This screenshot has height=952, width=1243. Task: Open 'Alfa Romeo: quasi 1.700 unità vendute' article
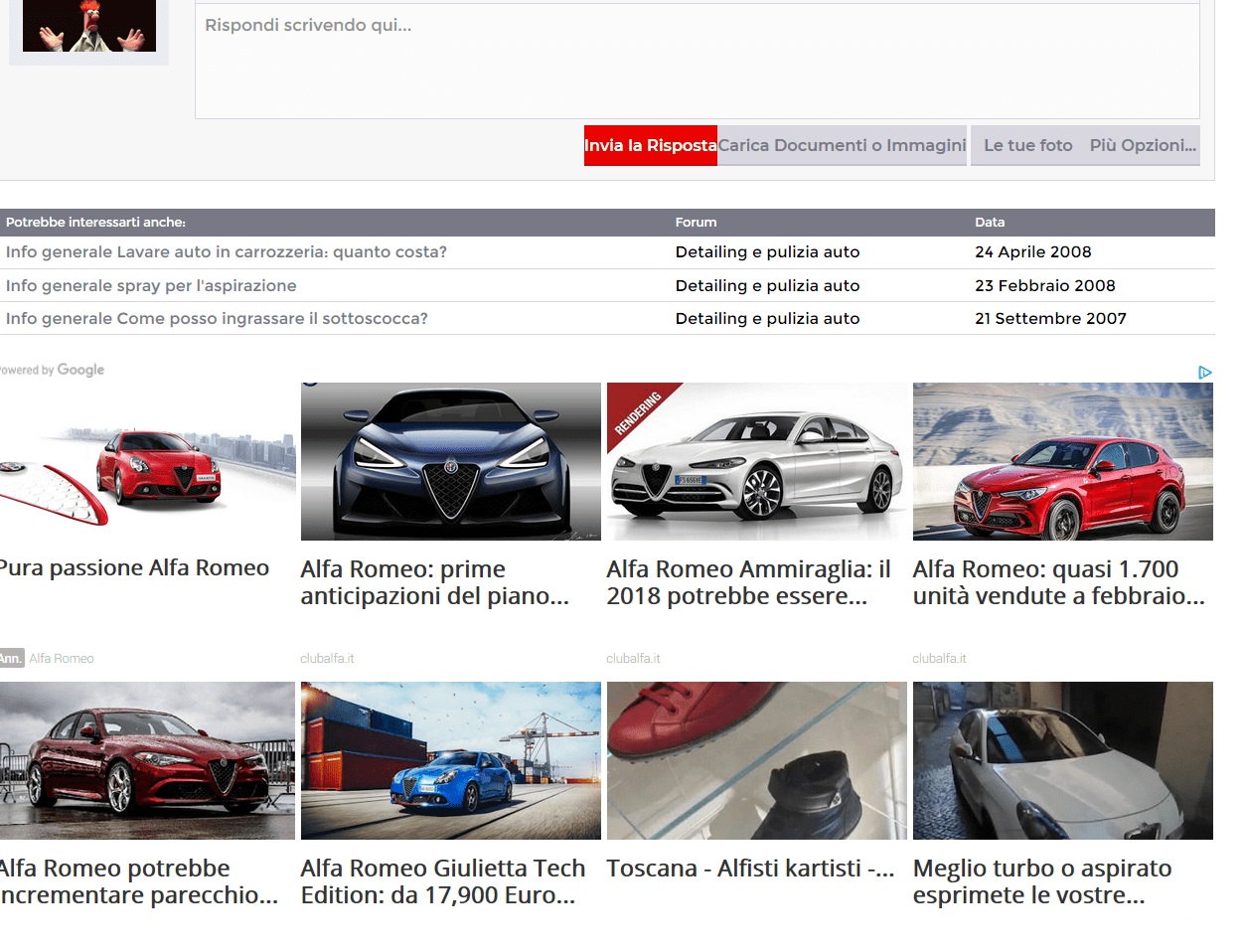pos(1059,582)
